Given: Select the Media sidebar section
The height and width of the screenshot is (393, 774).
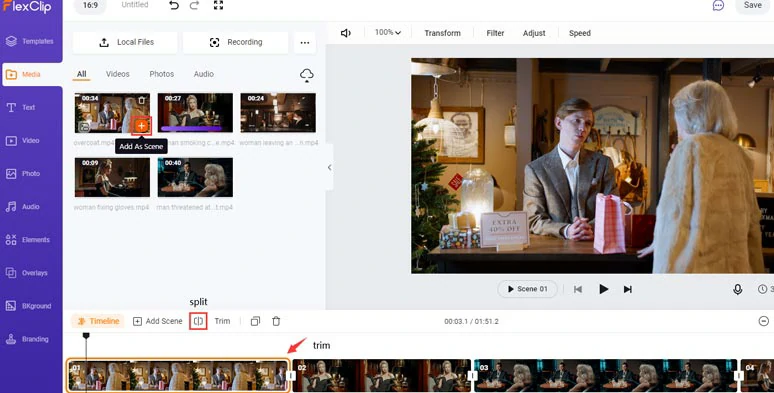Looking at the screenshot, I should point(32,75).
